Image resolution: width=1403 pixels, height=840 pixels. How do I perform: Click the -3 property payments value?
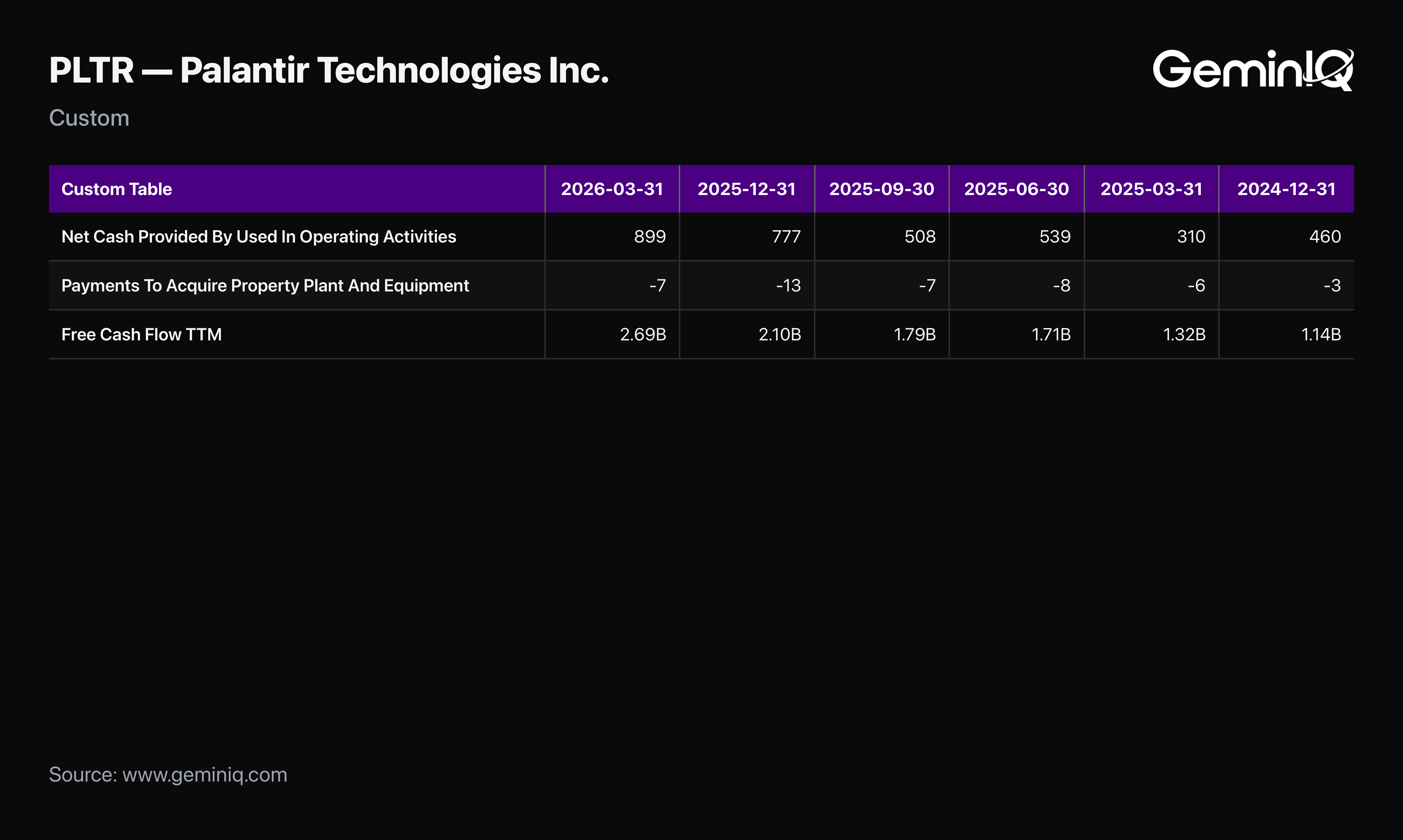(1332, 286)
